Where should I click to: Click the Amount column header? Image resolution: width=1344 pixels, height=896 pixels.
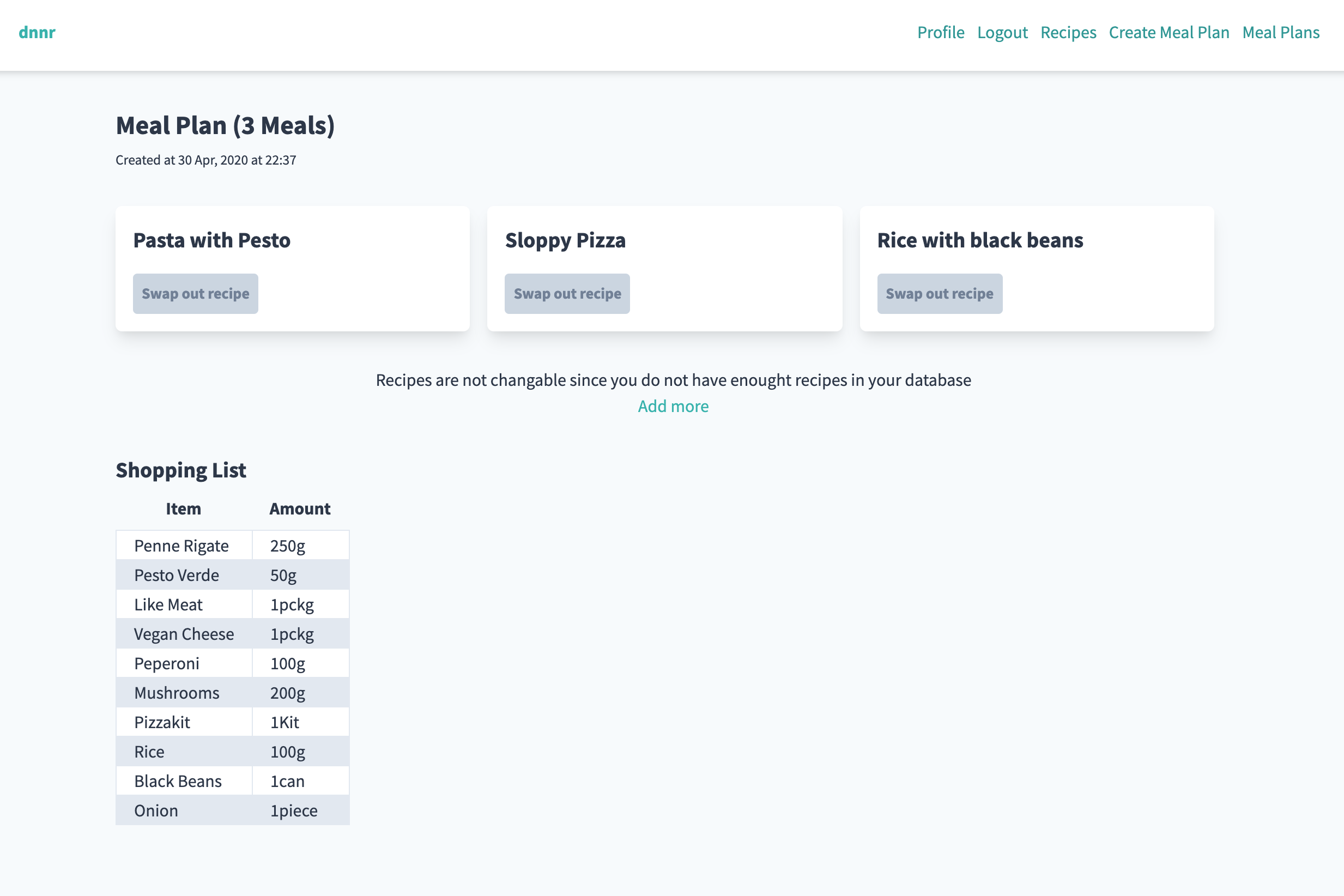click(300, 508)
